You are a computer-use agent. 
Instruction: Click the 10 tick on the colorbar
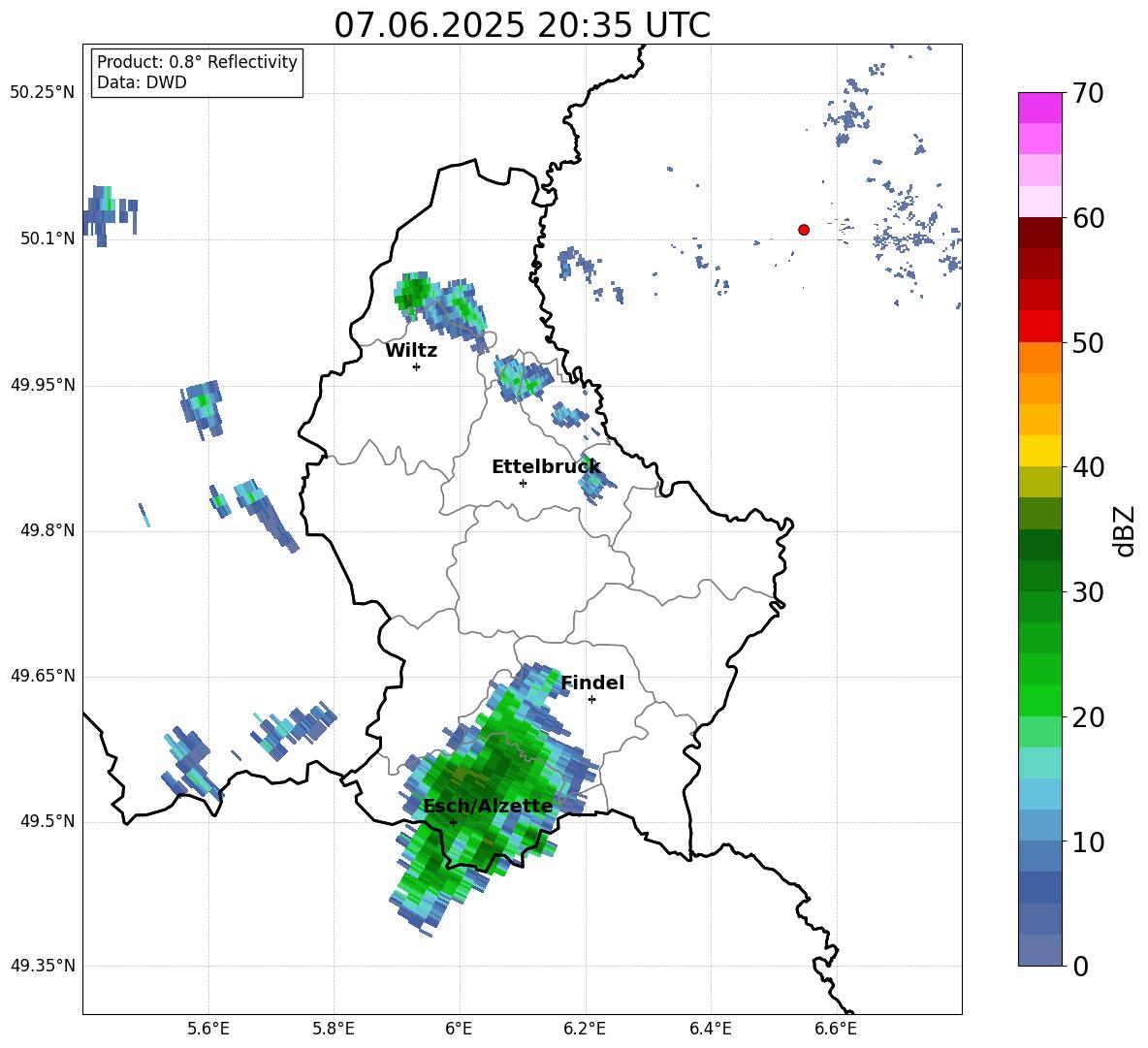[x=1088, y=842]
